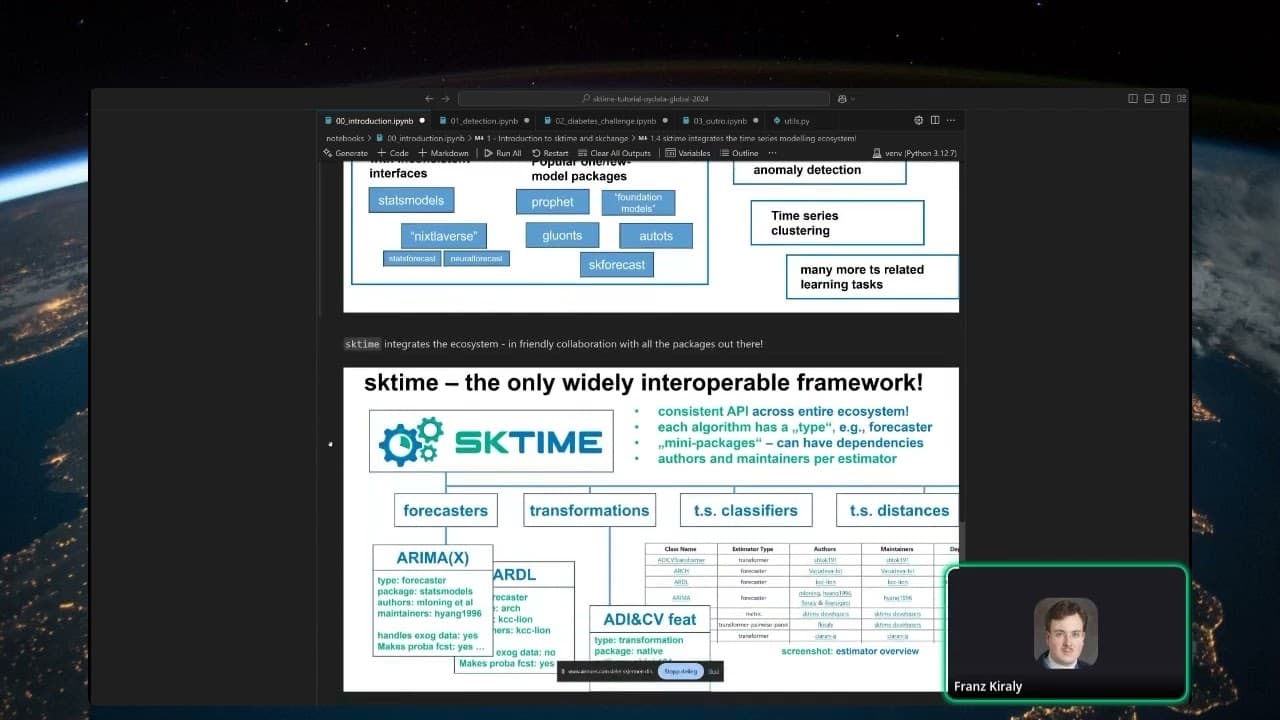Click the 'Time series clustering' box
Screen dimensions: 1280x720
tap(837, 223)
